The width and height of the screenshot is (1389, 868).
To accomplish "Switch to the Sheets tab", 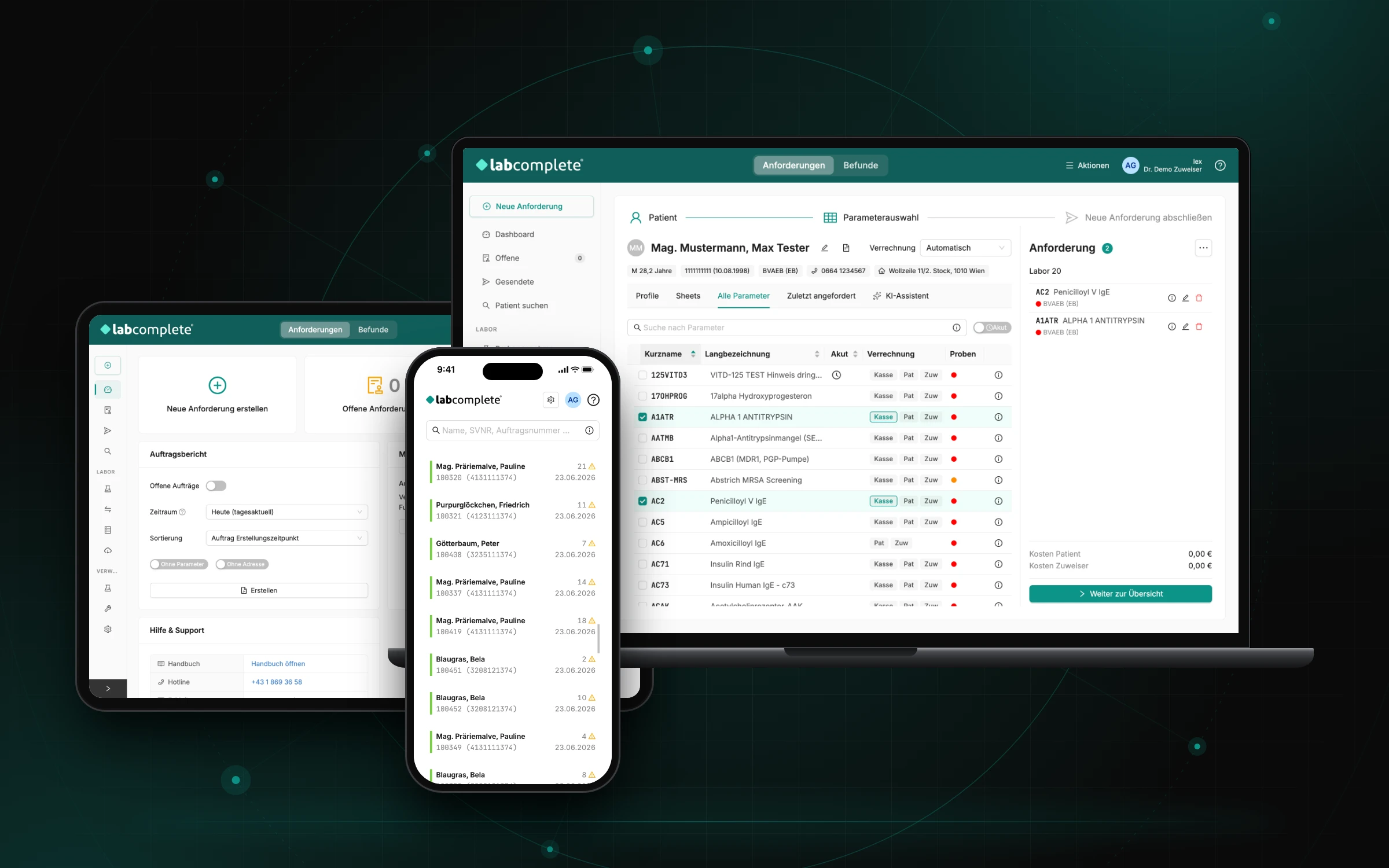I will click(x=688, y=296).
